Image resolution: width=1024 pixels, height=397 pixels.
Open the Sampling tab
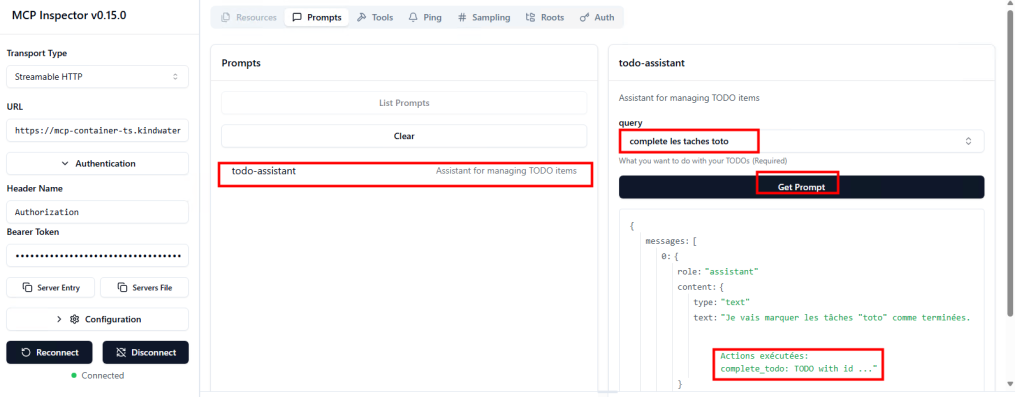click(x=484, y=18)
